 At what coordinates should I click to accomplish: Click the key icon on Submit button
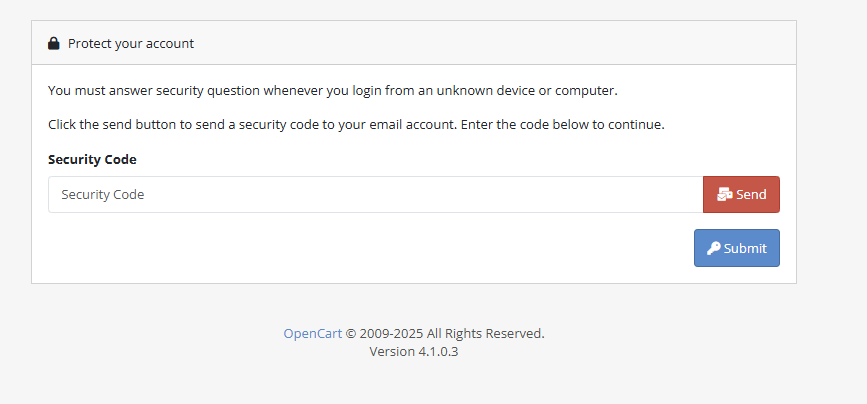click(x=713, y=248)
